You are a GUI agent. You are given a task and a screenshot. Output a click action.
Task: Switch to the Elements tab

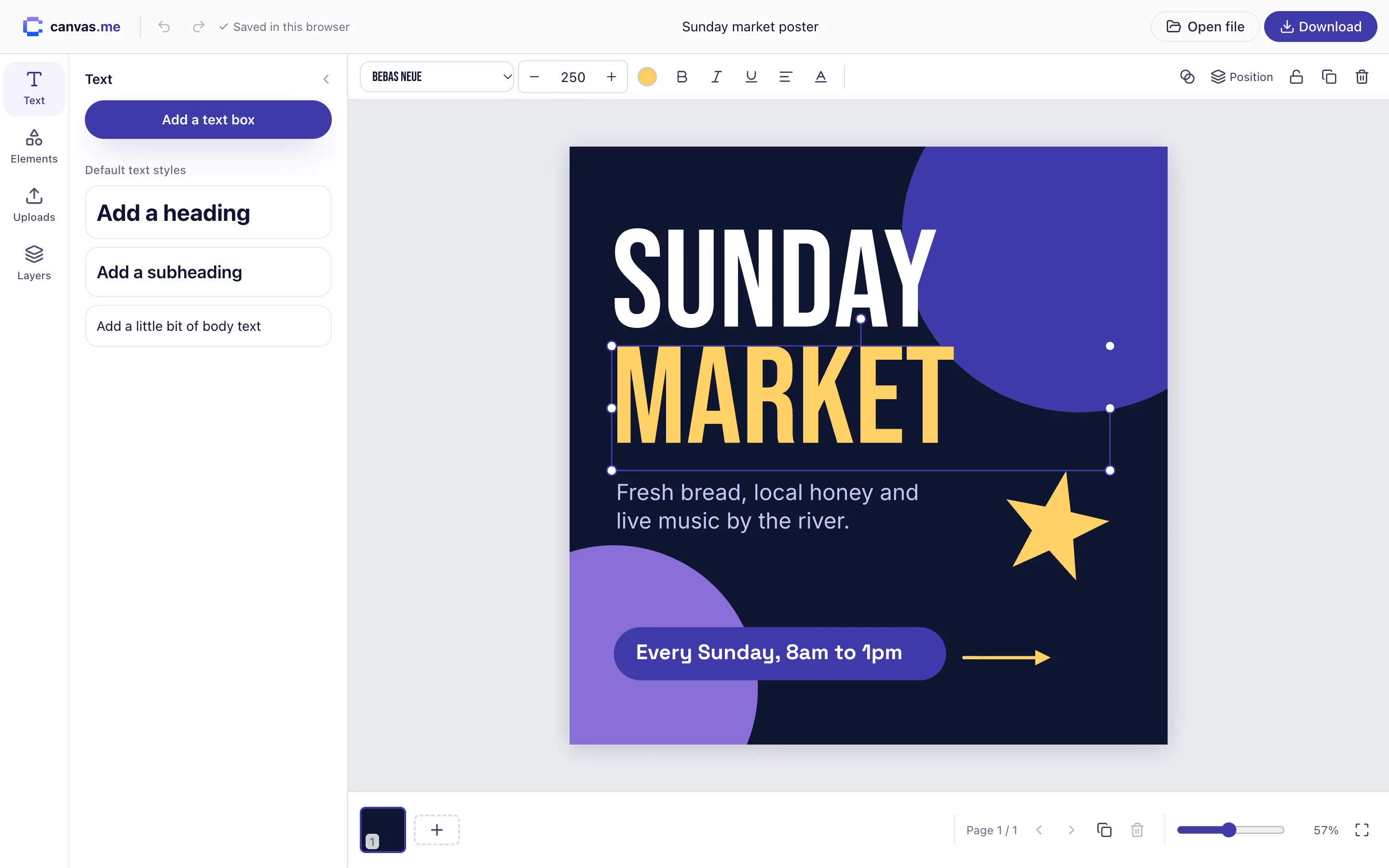pyautogui.click(x=34, y=147)
